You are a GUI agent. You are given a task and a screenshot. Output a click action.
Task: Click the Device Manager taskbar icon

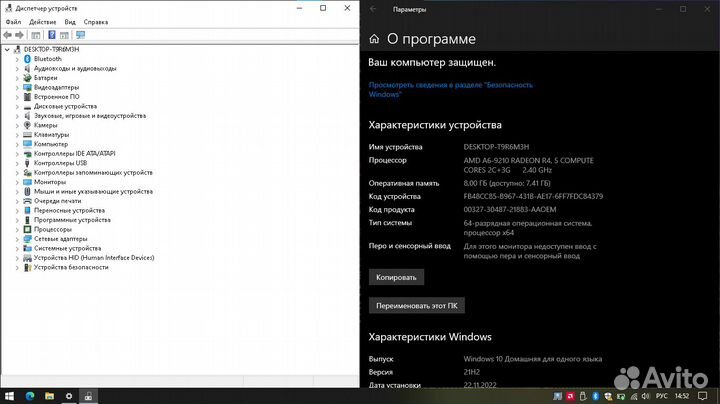[x=88, y=396]
